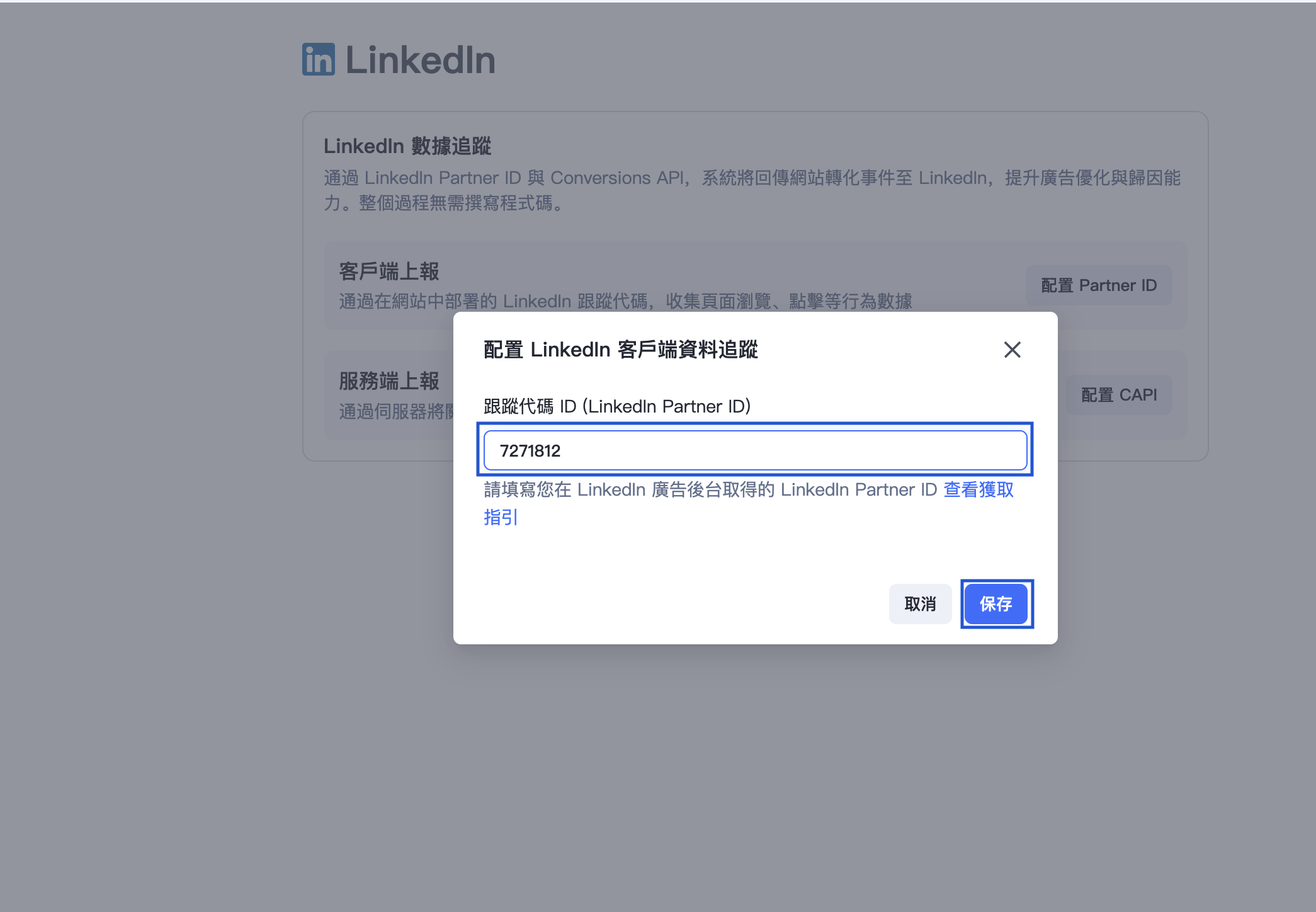Select the 客戶端上報 heading text

pyautogui.click(x=389, y=271)
